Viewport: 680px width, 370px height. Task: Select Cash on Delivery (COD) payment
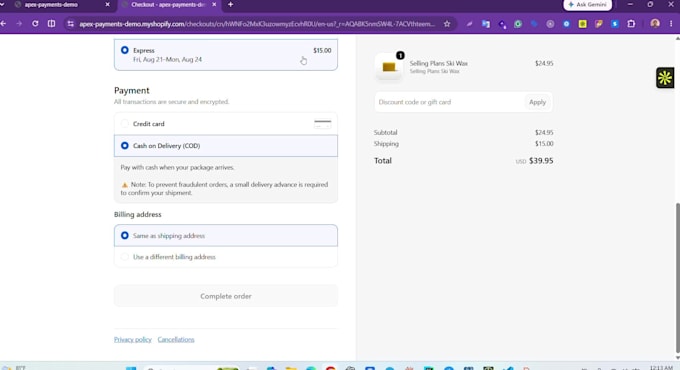click(x=226, y=146)
